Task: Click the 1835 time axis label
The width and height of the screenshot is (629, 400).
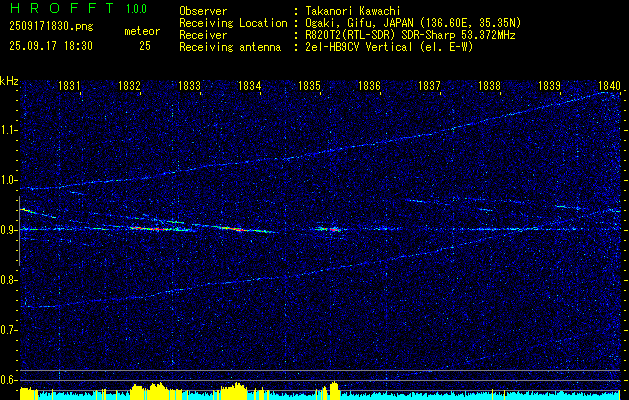Action: point(309,85)
